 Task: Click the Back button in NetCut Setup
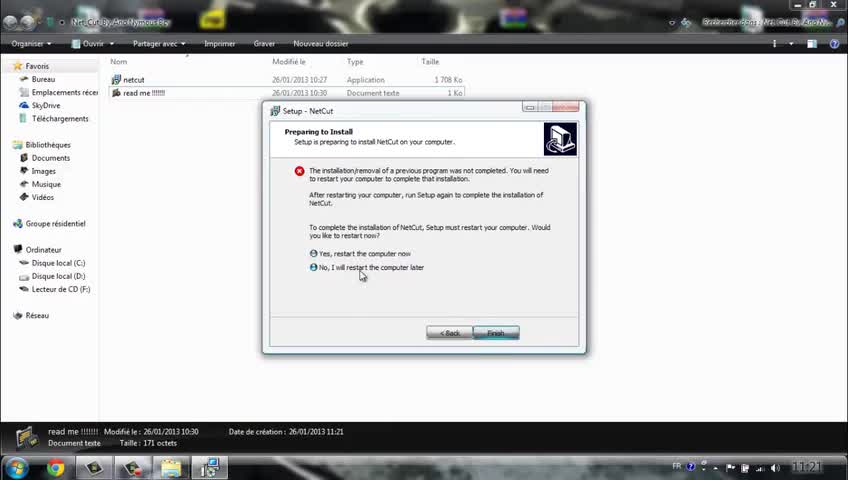(449, 333)
